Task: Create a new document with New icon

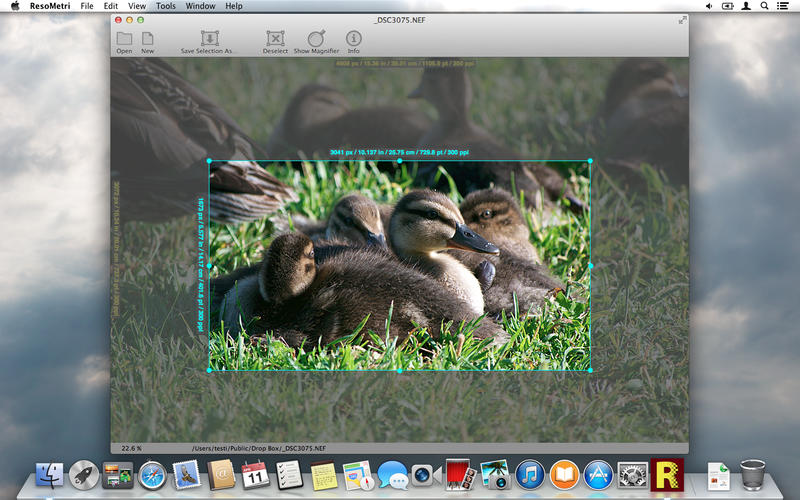Action: pos(148,38)
